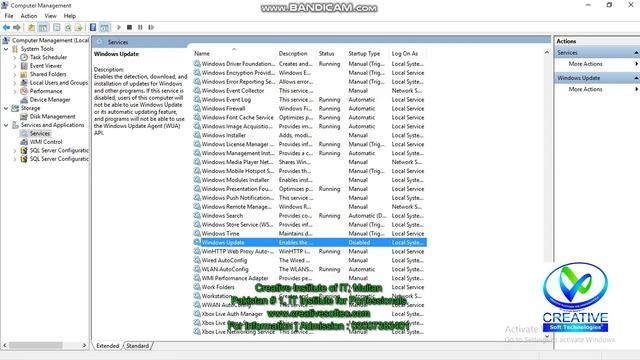This screenshot has width=640, height=360.
Task: Select the Windows Update service row
Action: coord(310,242)
